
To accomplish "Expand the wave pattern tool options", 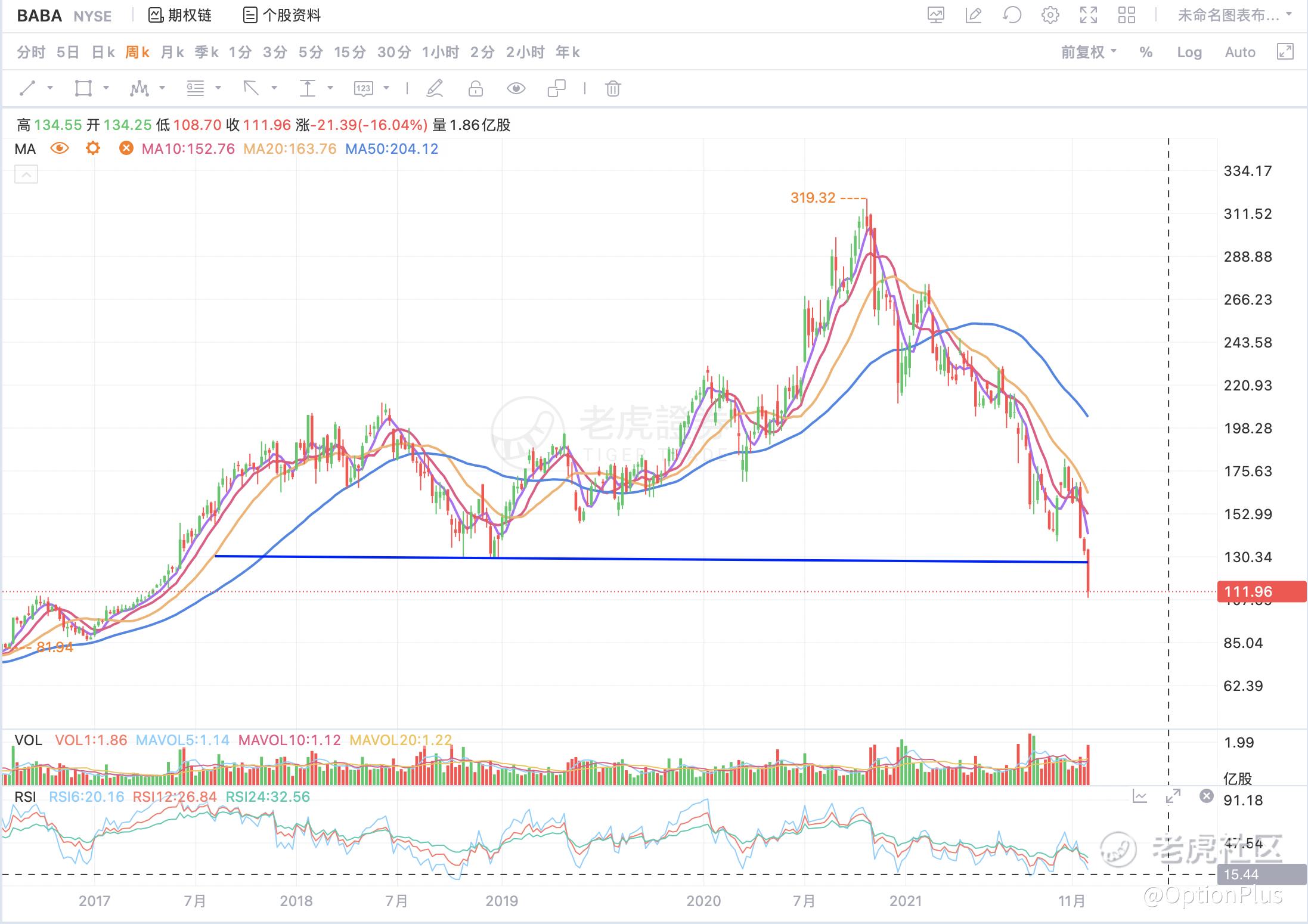I will click(x=162, y=88).
